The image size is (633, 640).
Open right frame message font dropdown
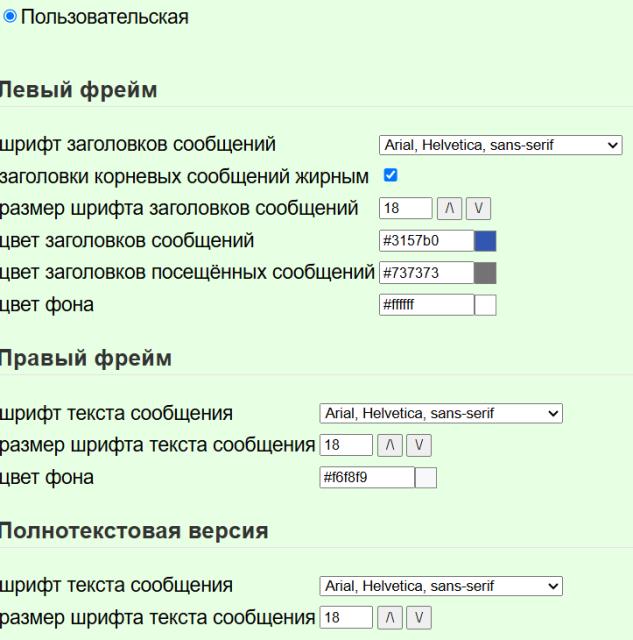[x=440, y=413]
